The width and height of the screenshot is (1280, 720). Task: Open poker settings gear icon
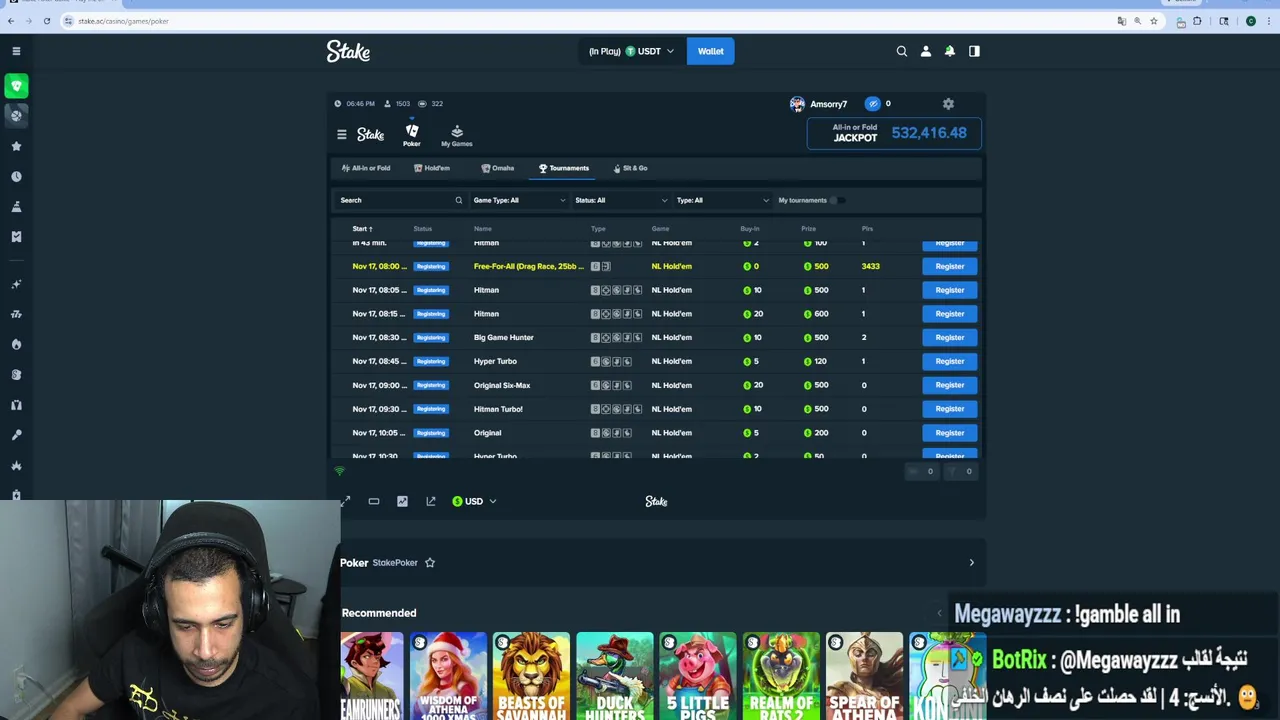coord(948,103)
